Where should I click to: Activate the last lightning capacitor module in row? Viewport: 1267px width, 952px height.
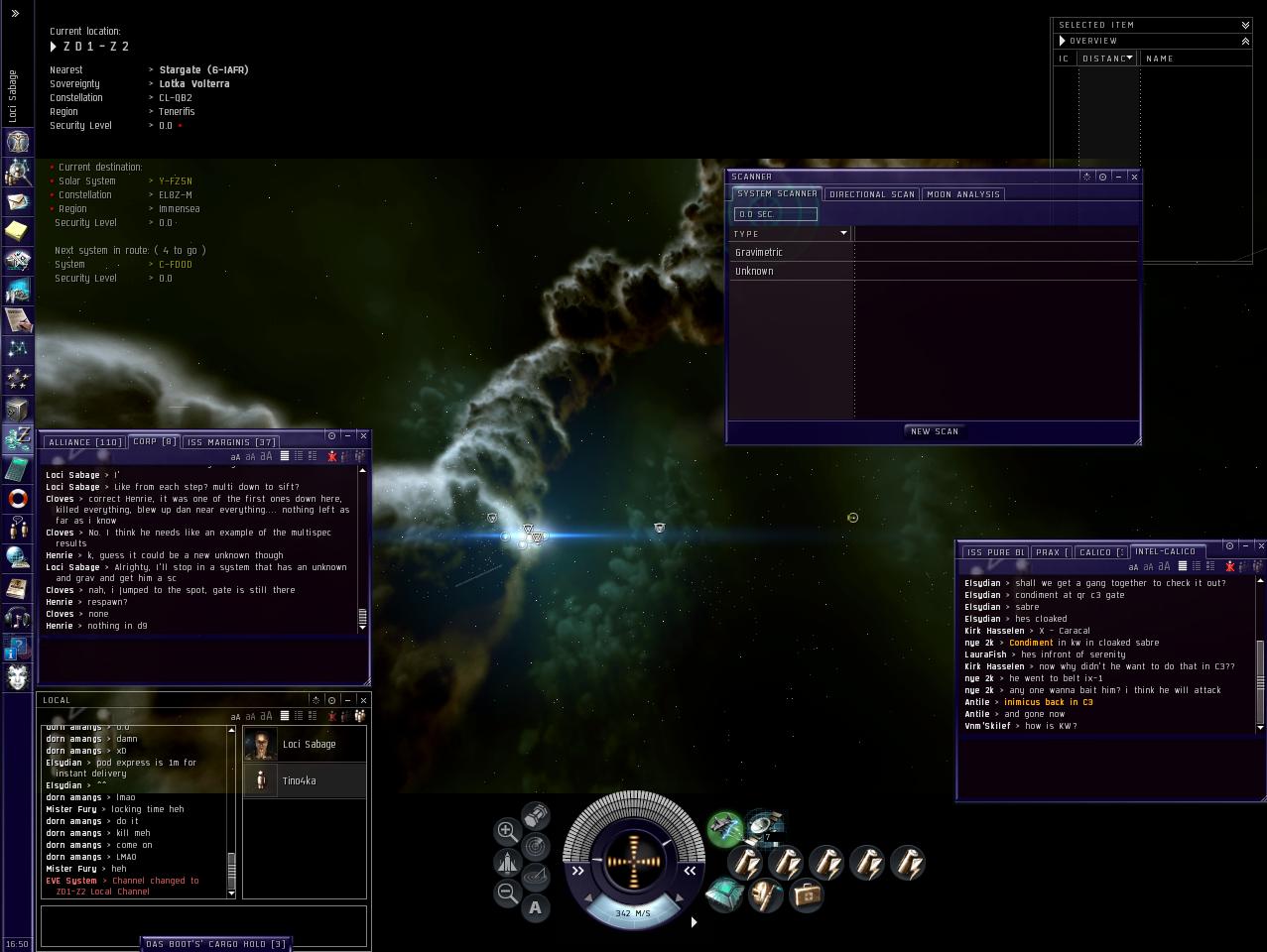908,863
